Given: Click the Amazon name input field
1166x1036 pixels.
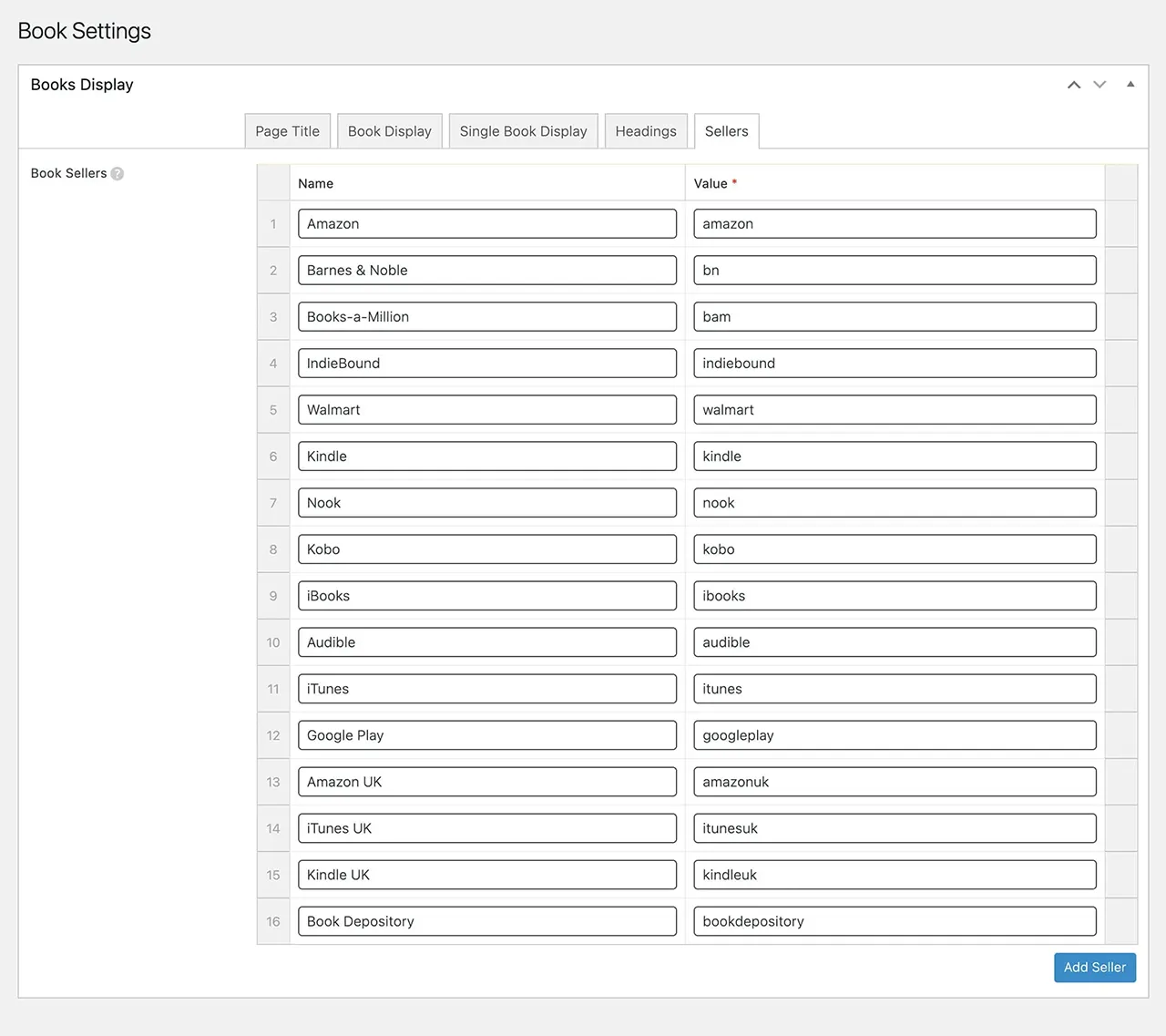Looking at the screenshot, I should tap(486, 223).
